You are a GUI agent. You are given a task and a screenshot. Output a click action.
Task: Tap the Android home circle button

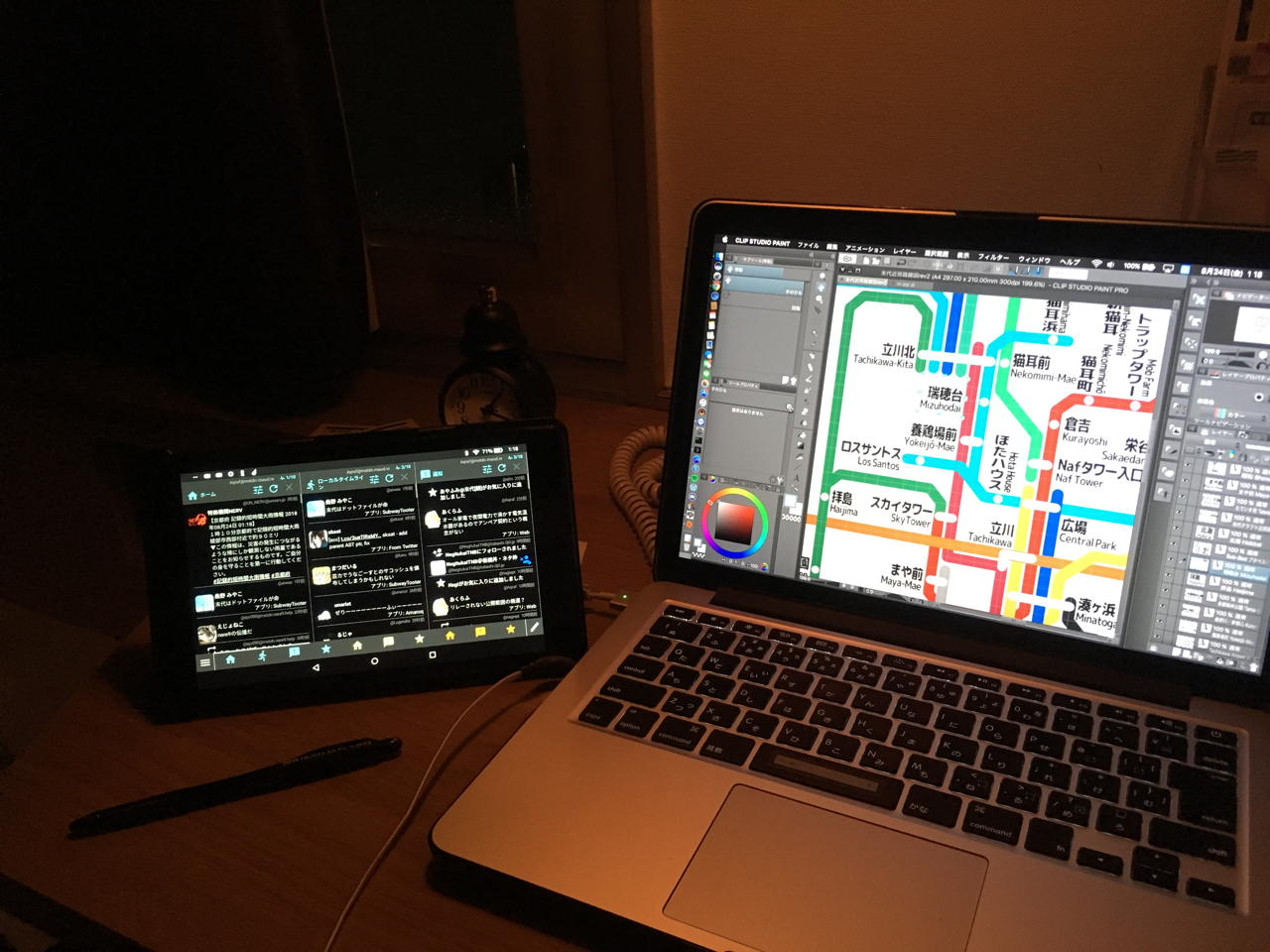(x=374, y=660)
